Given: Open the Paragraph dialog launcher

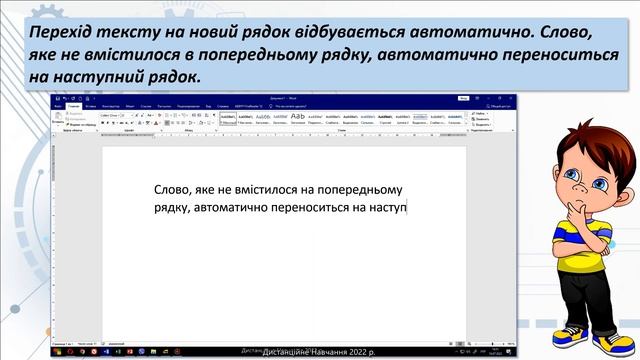Looking at the screenshot, I should [x=217, y=131].
